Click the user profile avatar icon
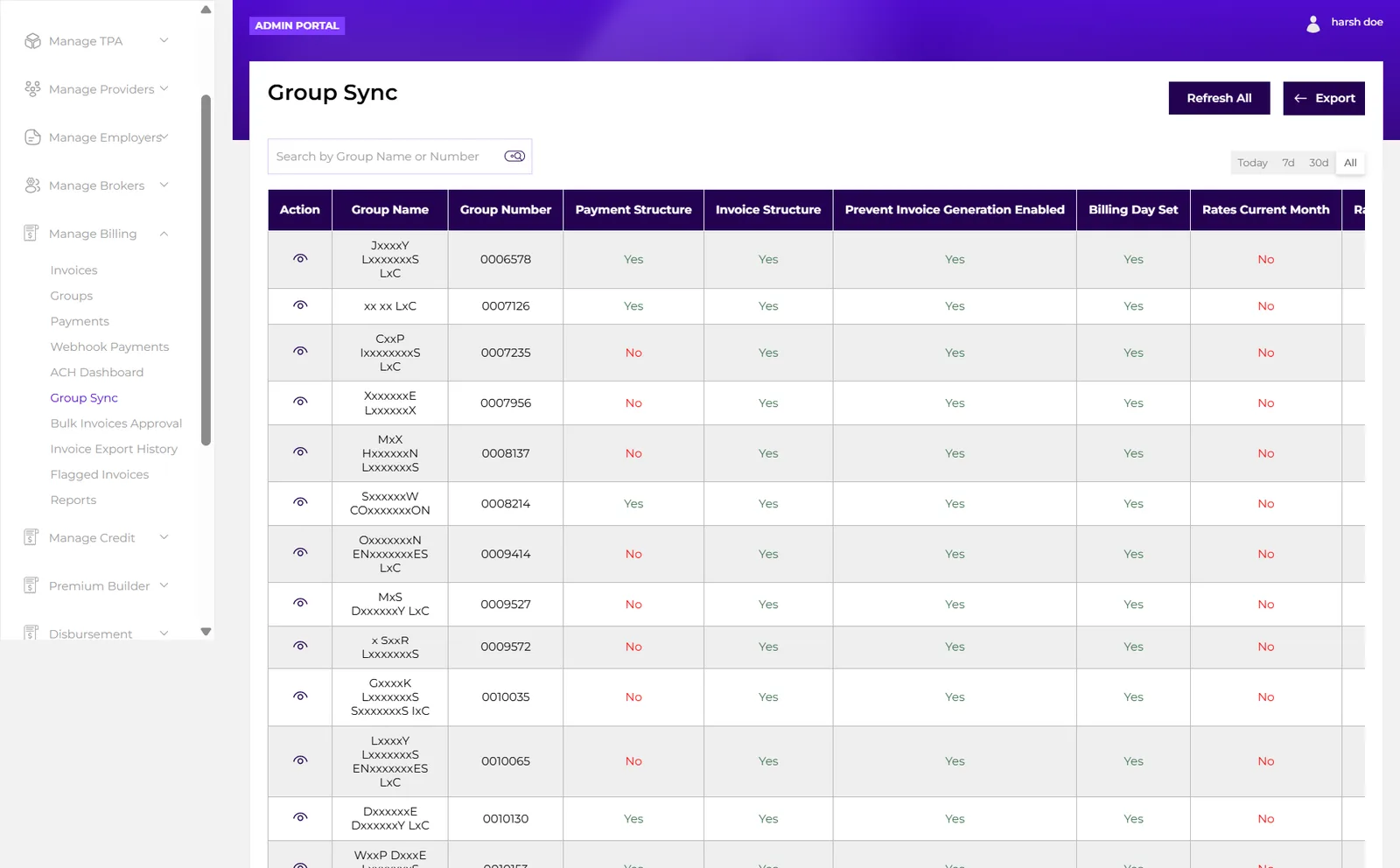The image size is (1400, 868). tap(1313, 24)
